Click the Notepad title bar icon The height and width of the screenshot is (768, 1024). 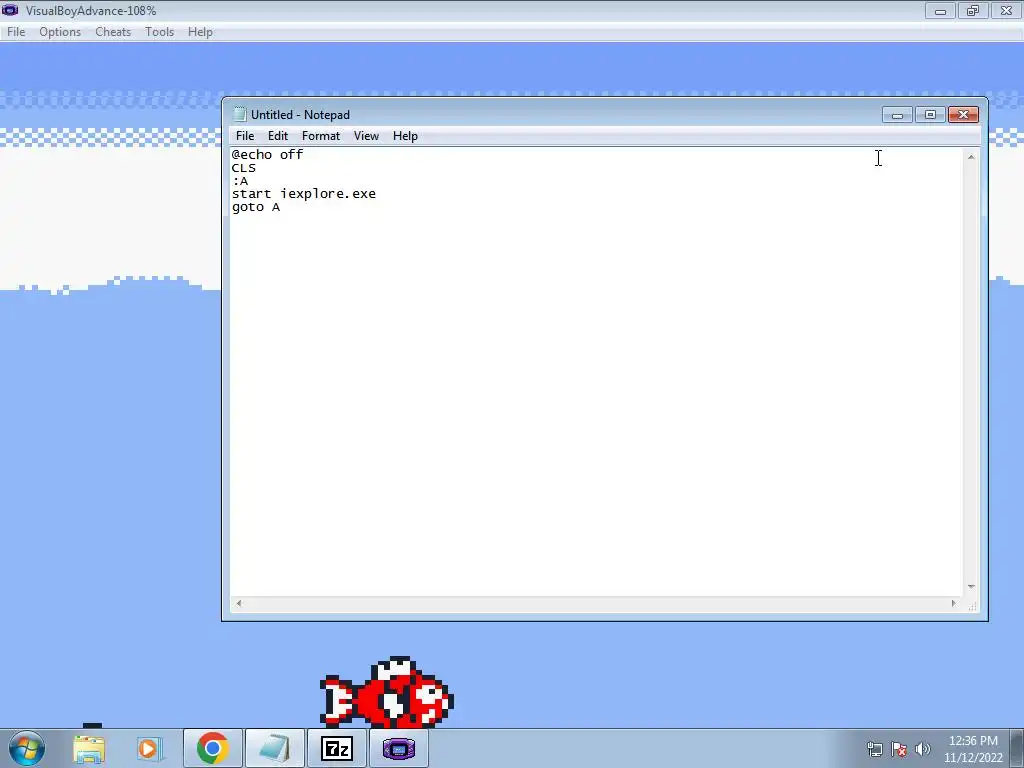coord(240,114)
